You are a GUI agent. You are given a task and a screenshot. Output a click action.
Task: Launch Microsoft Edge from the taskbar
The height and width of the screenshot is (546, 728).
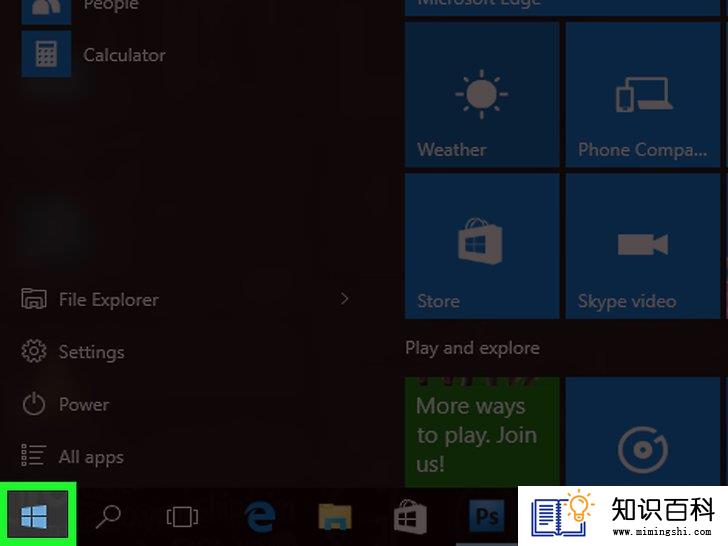[260, 516]
